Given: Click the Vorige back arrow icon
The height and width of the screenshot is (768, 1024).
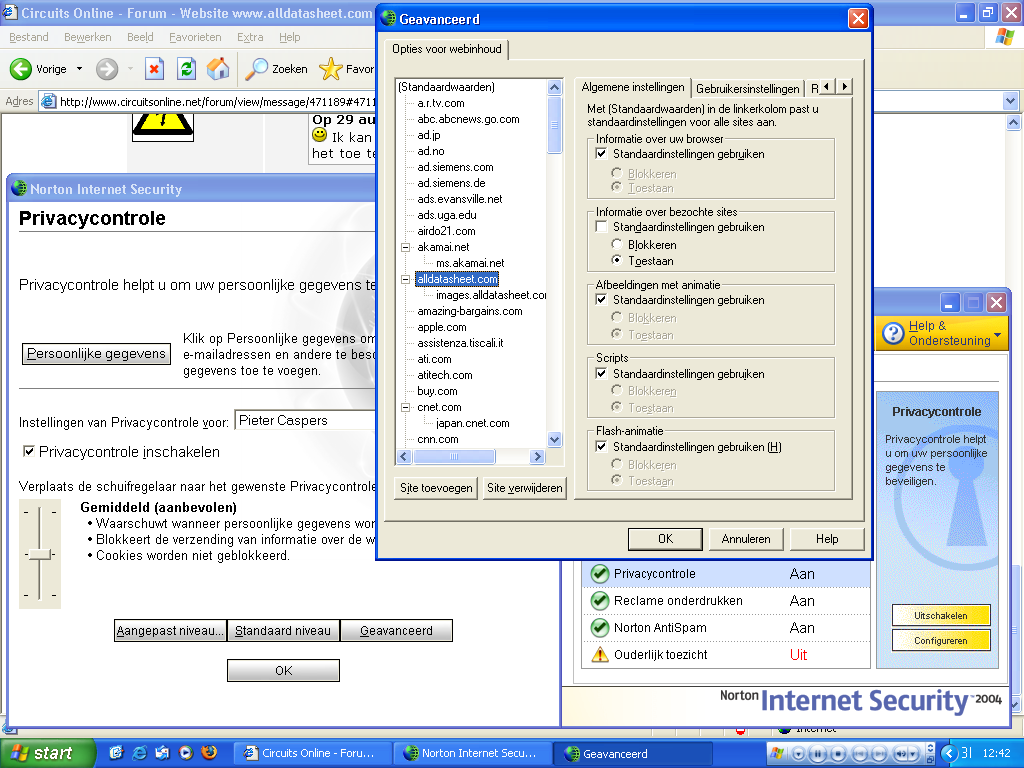Looking at the screenshot, I should [21, 69].
